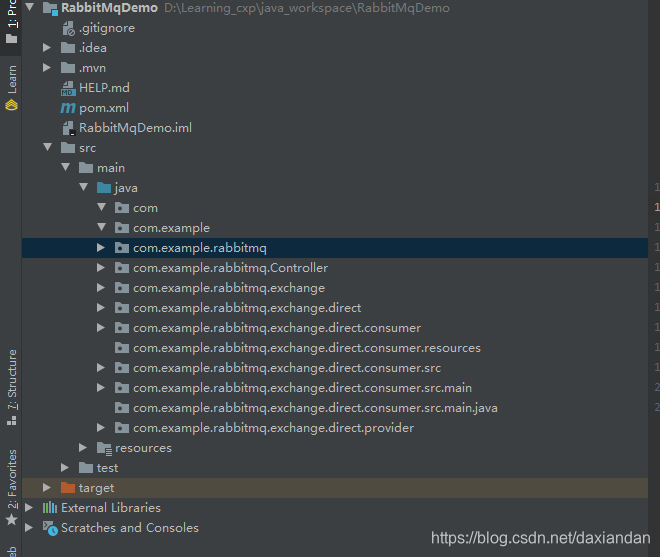
Task: Collapse the com.example package arrow
Action: coord(101,227)
